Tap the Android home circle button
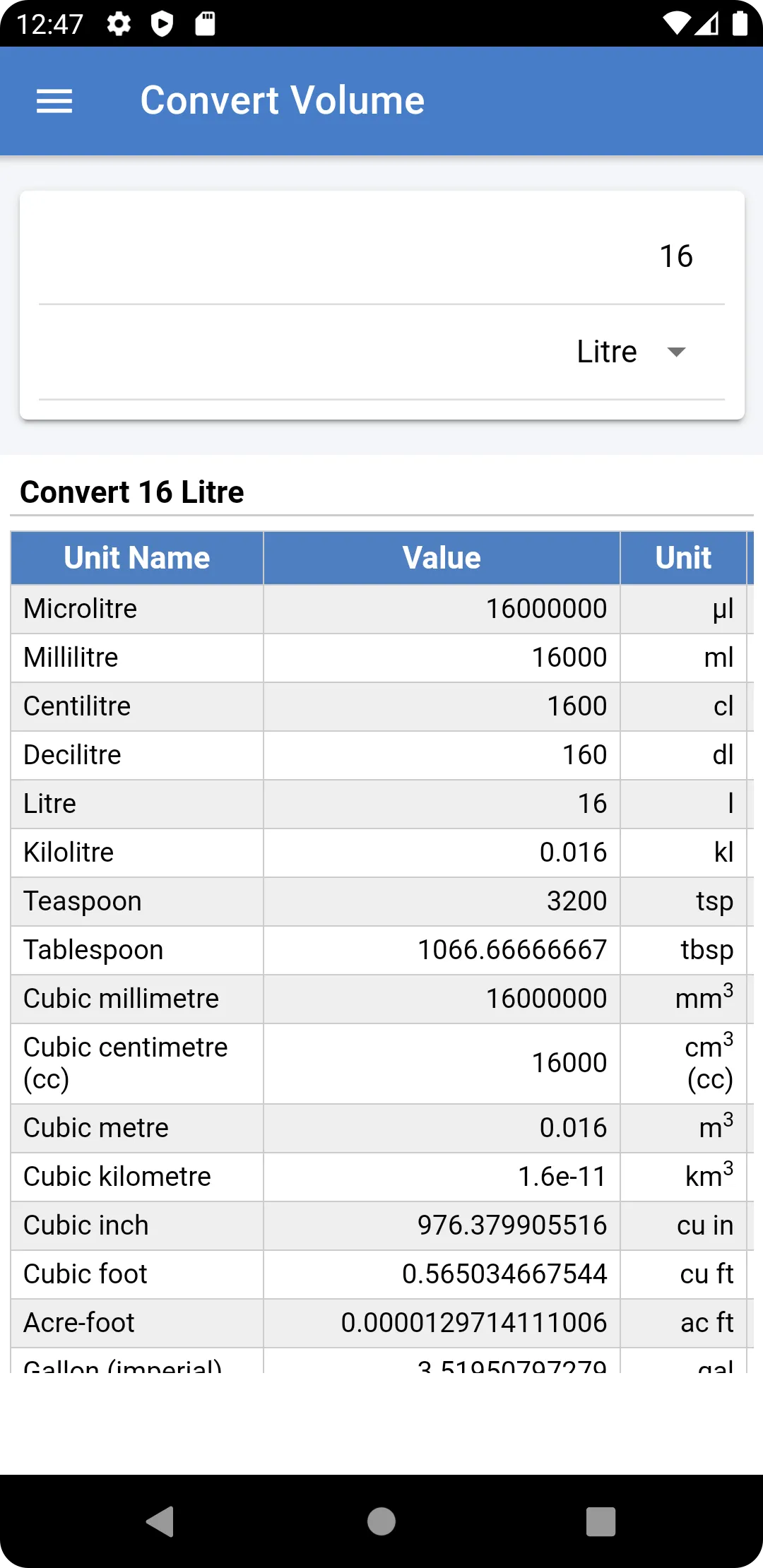763x1568 pixels. pos(381,1521)
